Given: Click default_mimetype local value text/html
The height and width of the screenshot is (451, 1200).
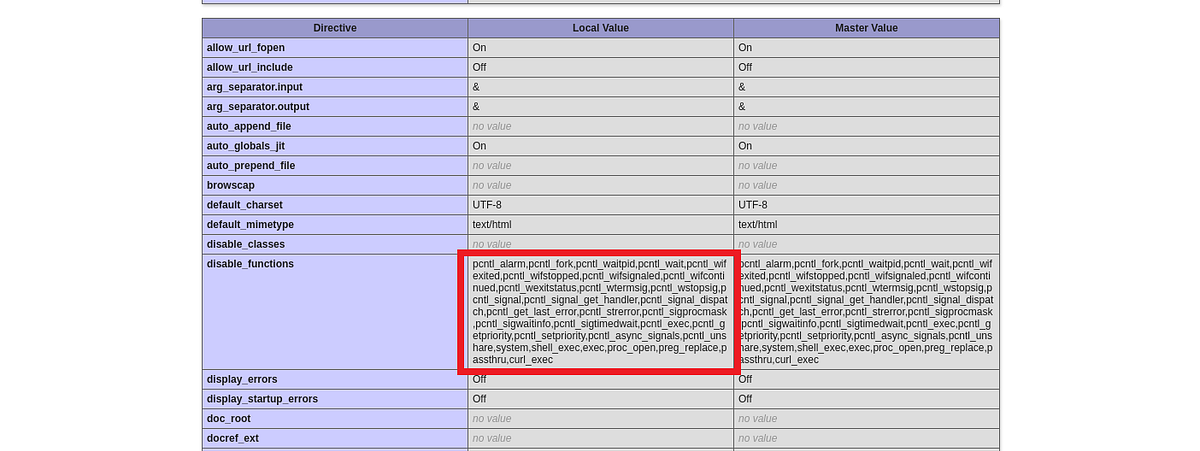Looking at the screenshot, I should [492, 224].
